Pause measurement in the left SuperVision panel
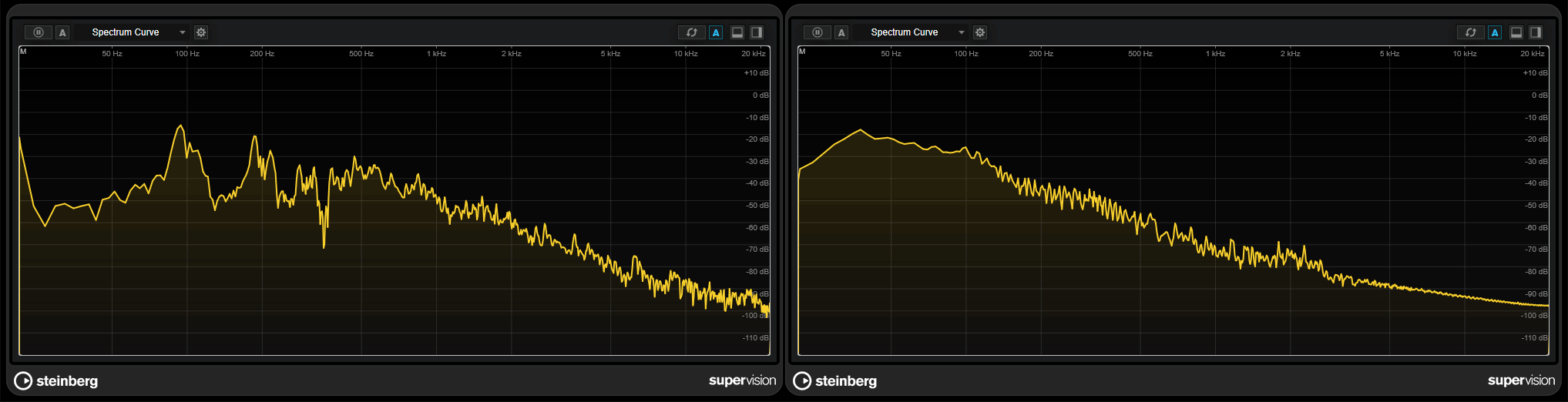Image resolution: width=1568 pixels, height=402 pixels. tap(39, 32)
